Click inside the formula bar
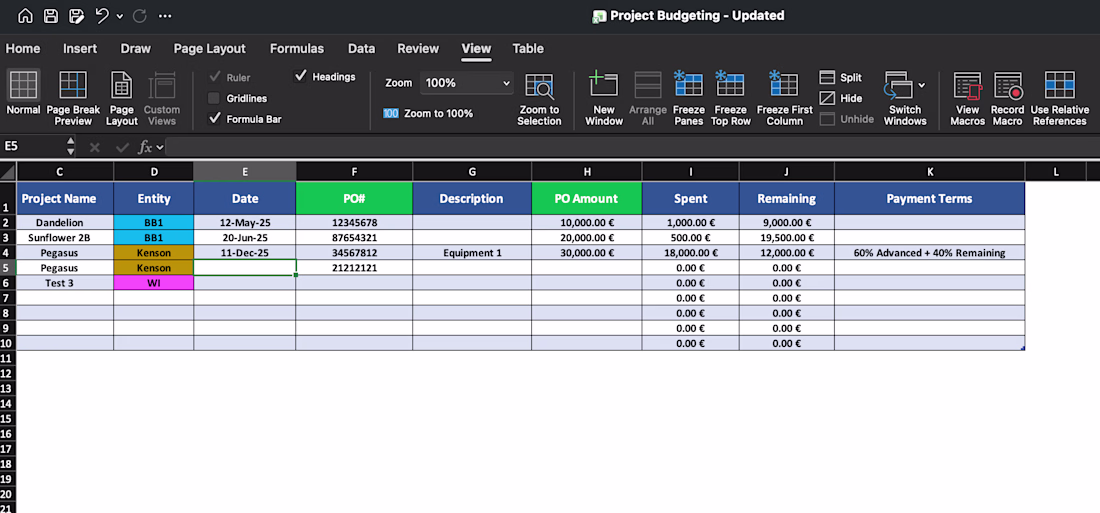 pyautogui.click(x=631, y=147)
